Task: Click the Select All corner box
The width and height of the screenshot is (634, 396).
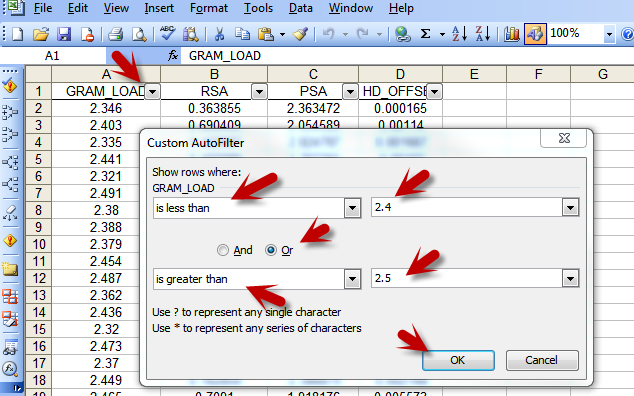Action: [38, 74]
